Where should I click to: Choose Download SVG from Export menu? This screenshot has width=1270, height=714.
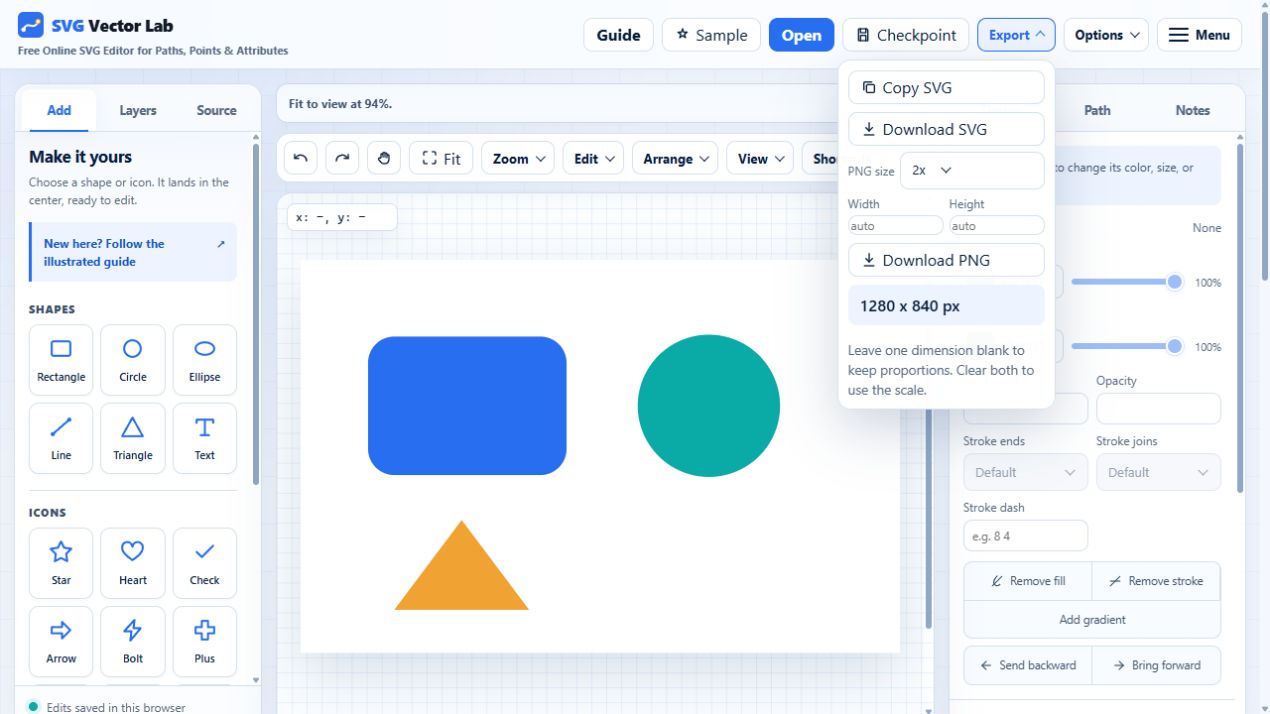946,129
